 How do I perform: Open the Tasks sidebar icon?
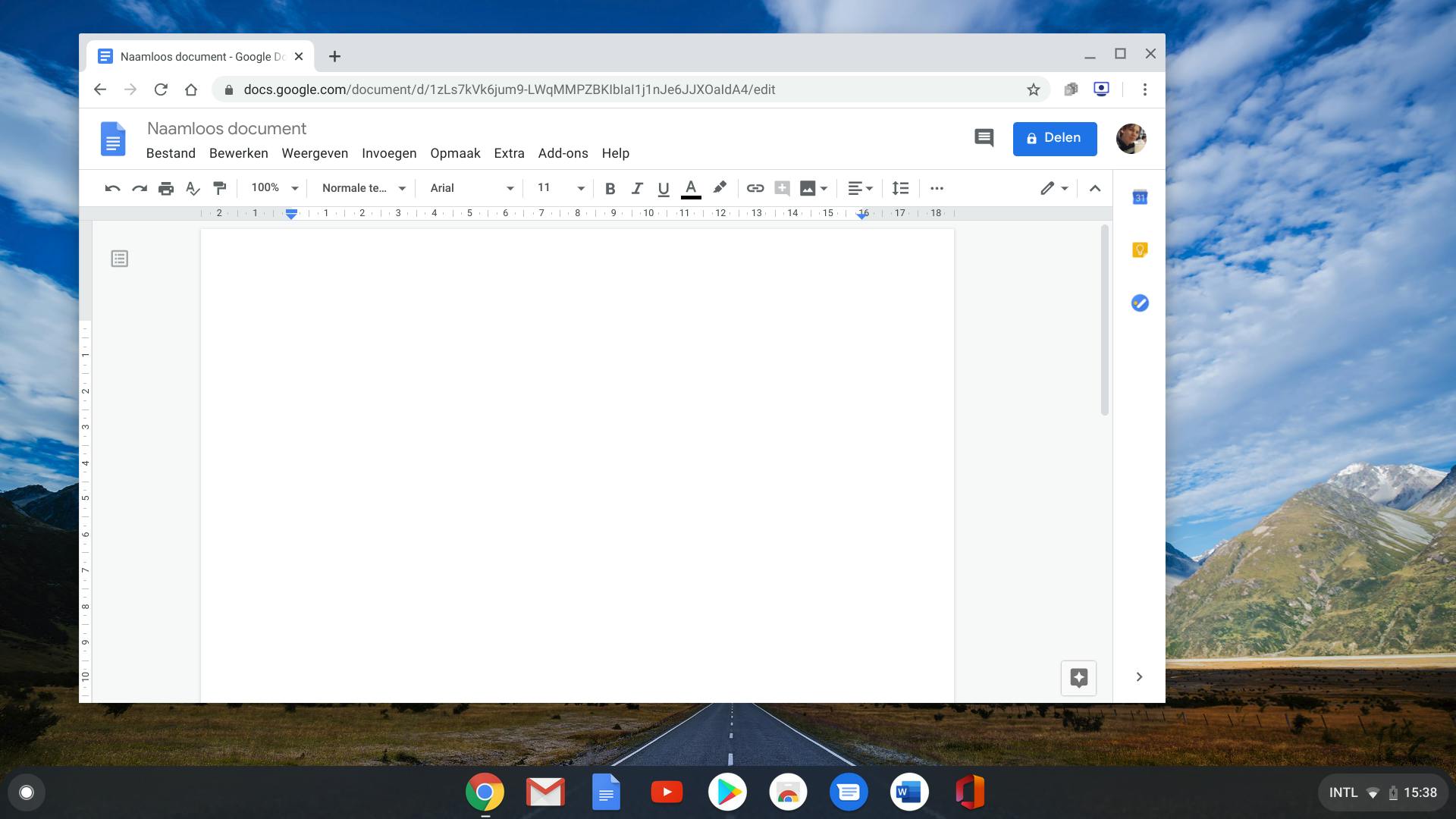pos(1139,303)
